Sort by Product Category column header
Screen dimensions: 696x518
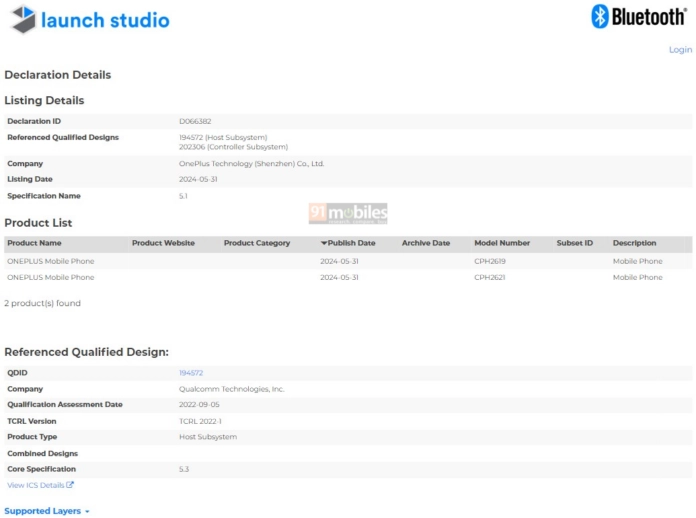point(257,243)
